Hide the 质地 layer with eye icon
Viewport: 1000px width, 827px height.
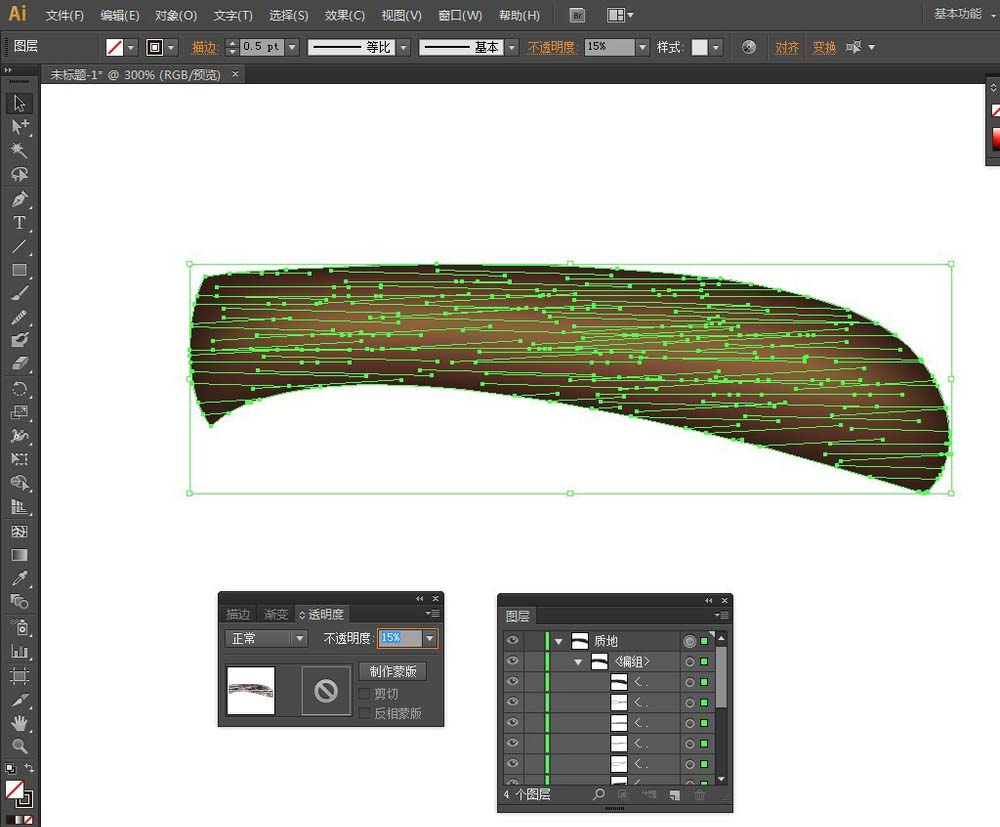pyautogui.click(x=513, y=640)
